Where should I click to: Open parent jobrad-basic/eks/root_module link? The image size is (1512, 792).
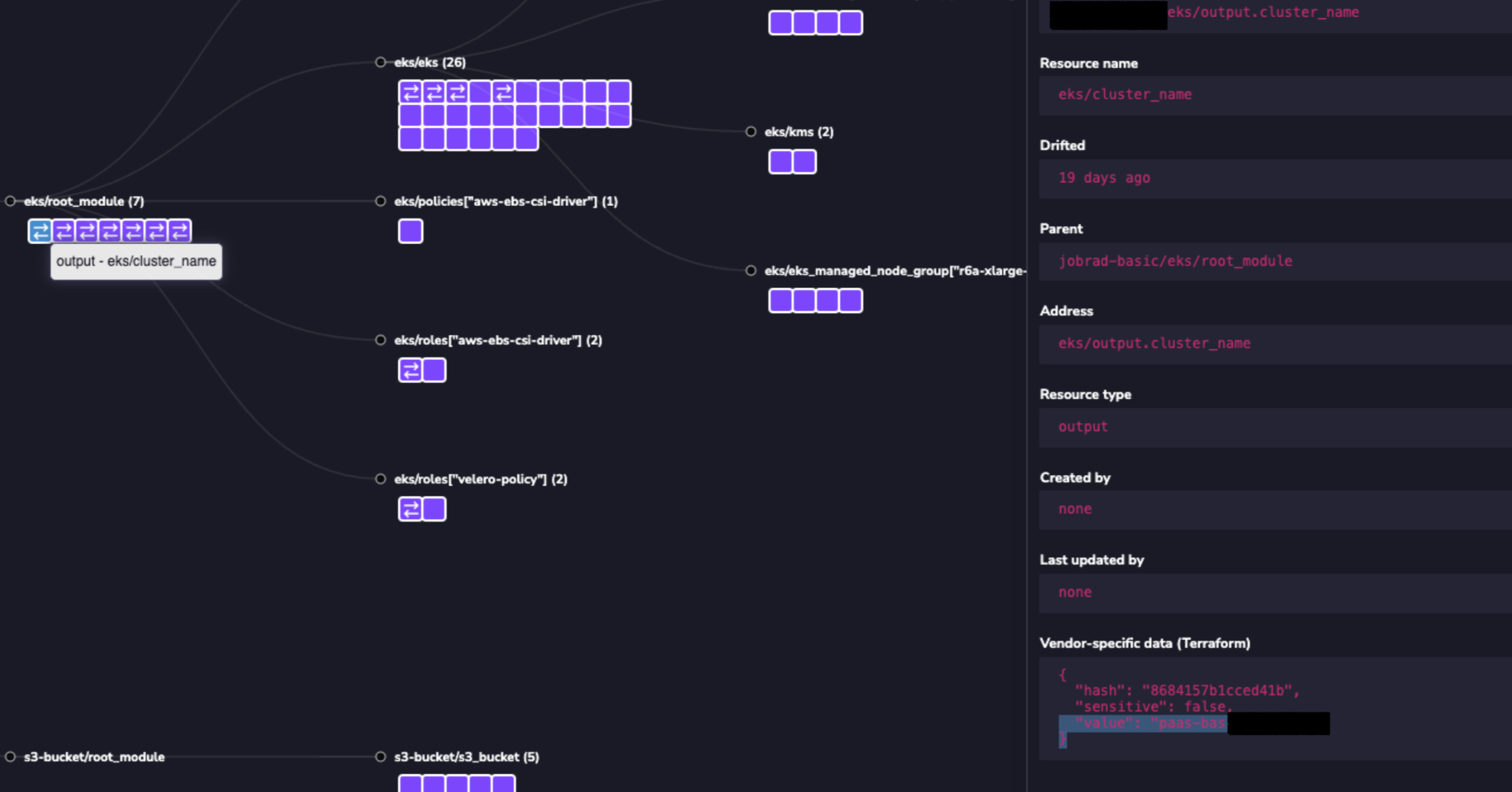[x=1175, y=261]
